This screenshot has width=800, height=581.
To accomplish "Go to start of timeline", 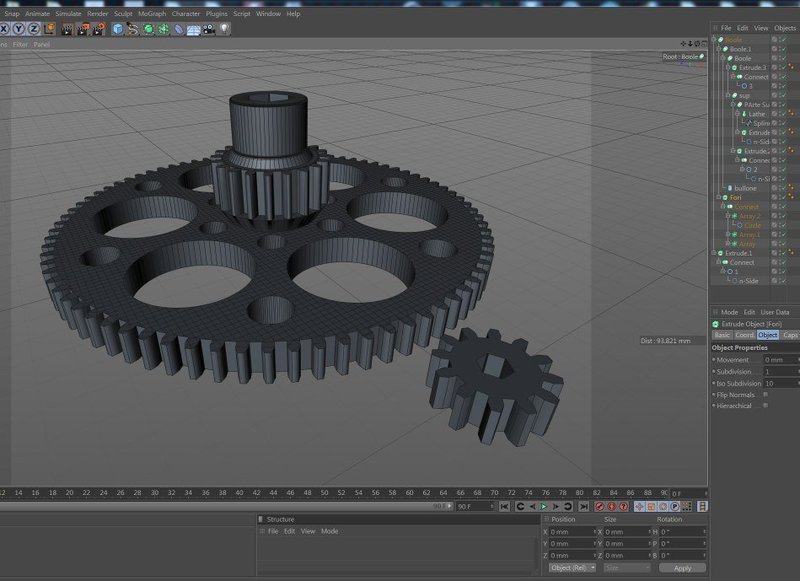I will point(504,507).
